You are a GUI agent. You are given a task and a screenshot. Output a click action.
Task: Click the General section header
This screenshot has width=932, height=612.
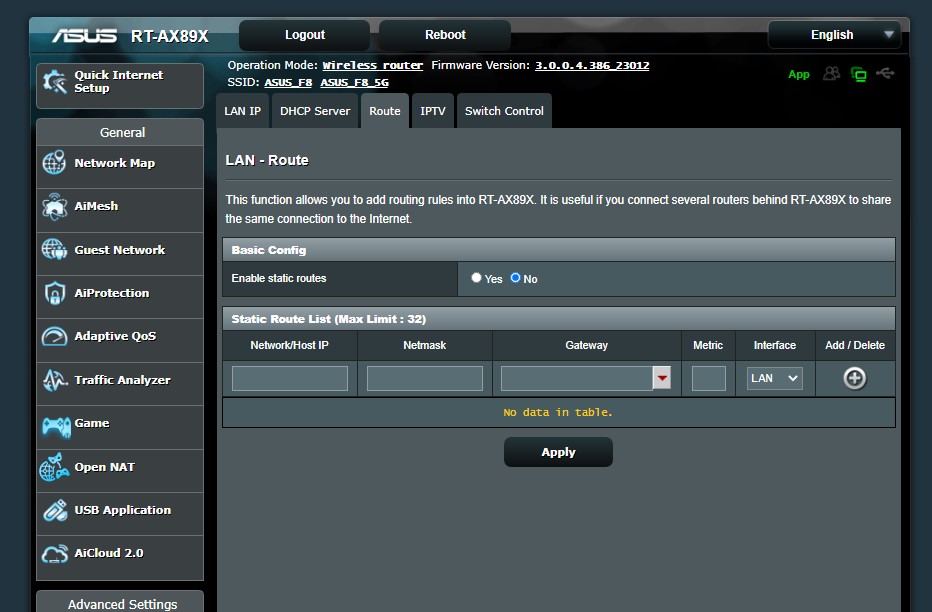122,133
